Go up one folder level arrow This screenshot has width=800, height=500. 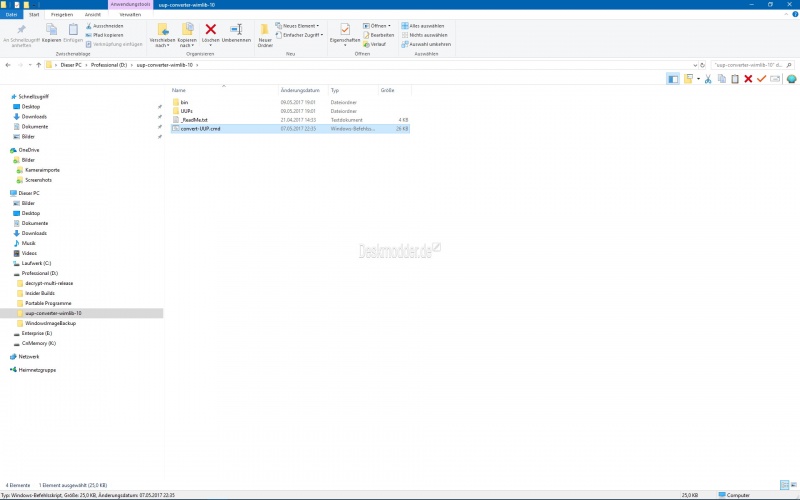pyautogui.click(x=38, y=65)
